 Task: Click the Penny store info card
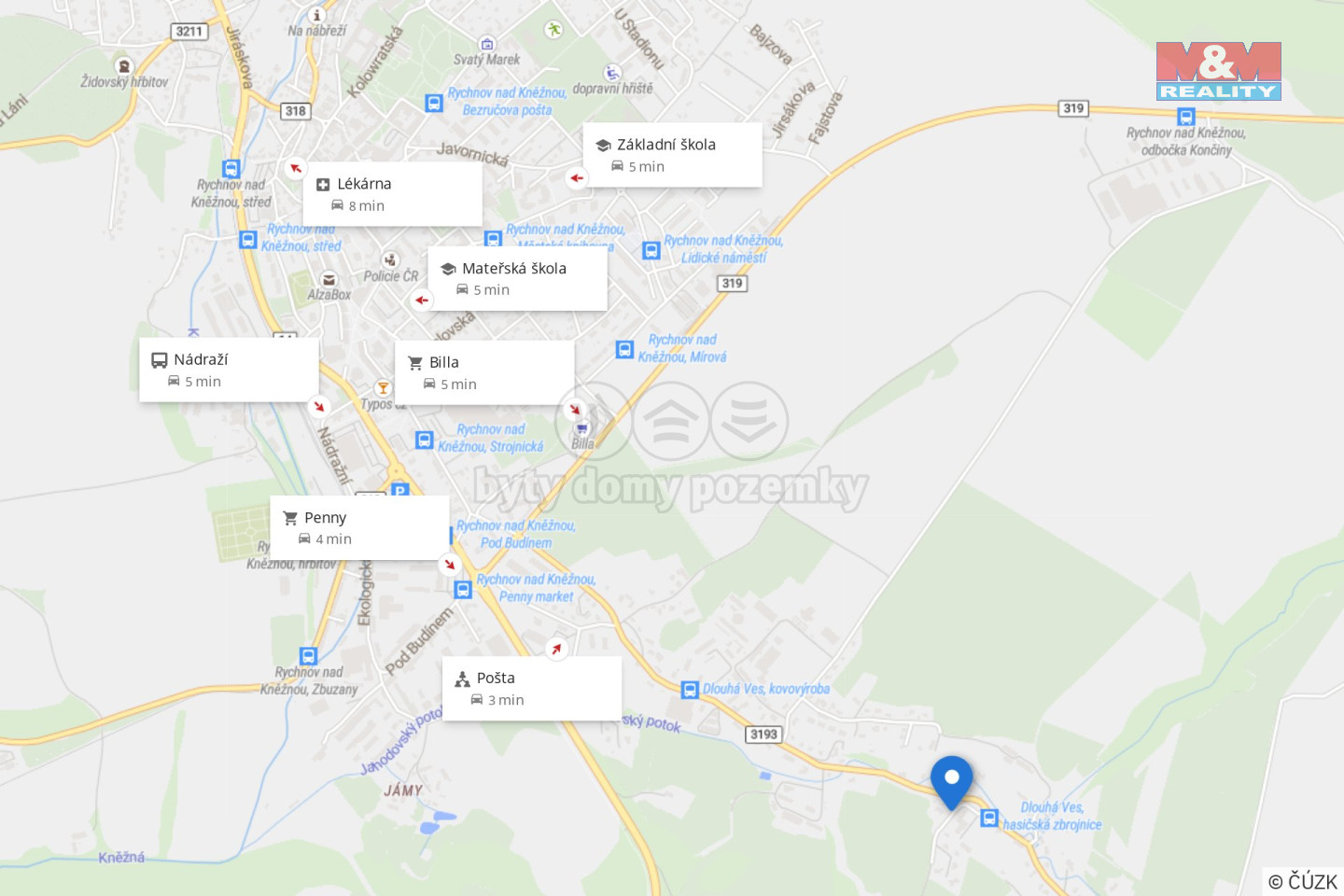point(359,528)
